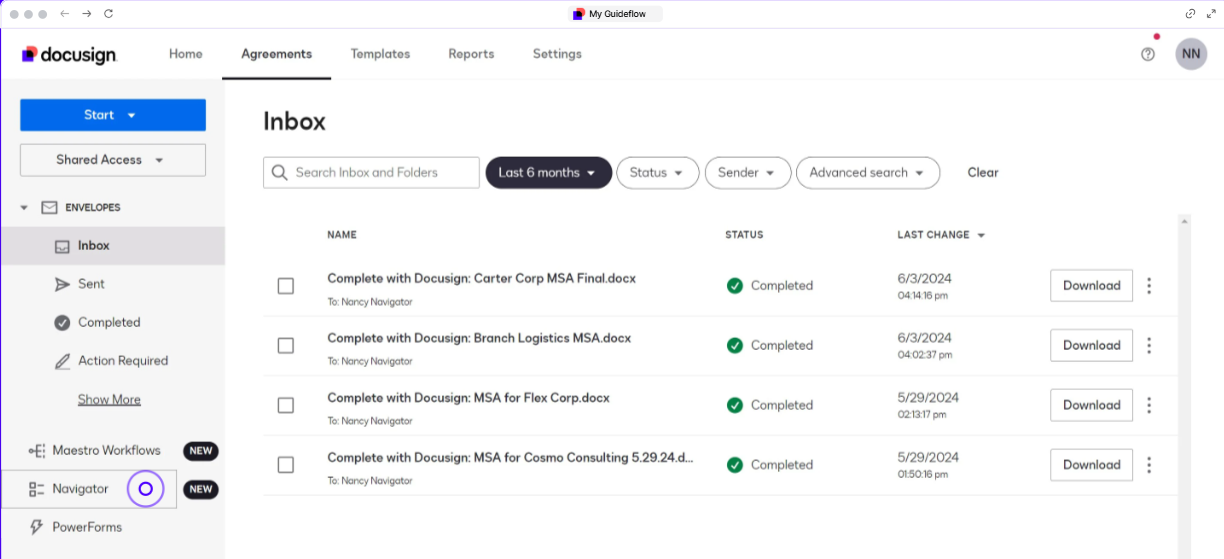Click the Action Required pen icon
Screen dimensions: 1224x559
[62, 361]
